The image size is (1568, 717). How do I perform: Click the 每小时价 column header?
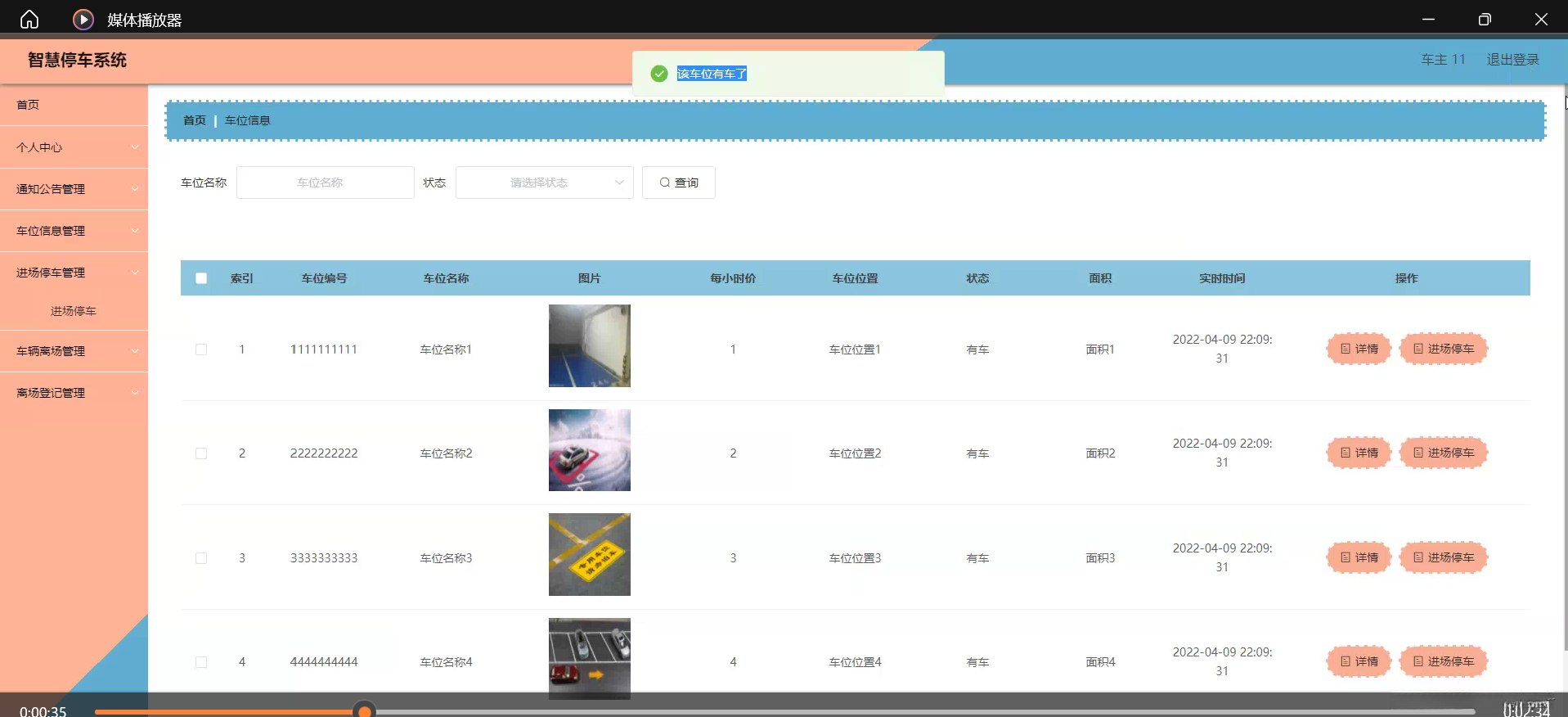coord(733,278)
